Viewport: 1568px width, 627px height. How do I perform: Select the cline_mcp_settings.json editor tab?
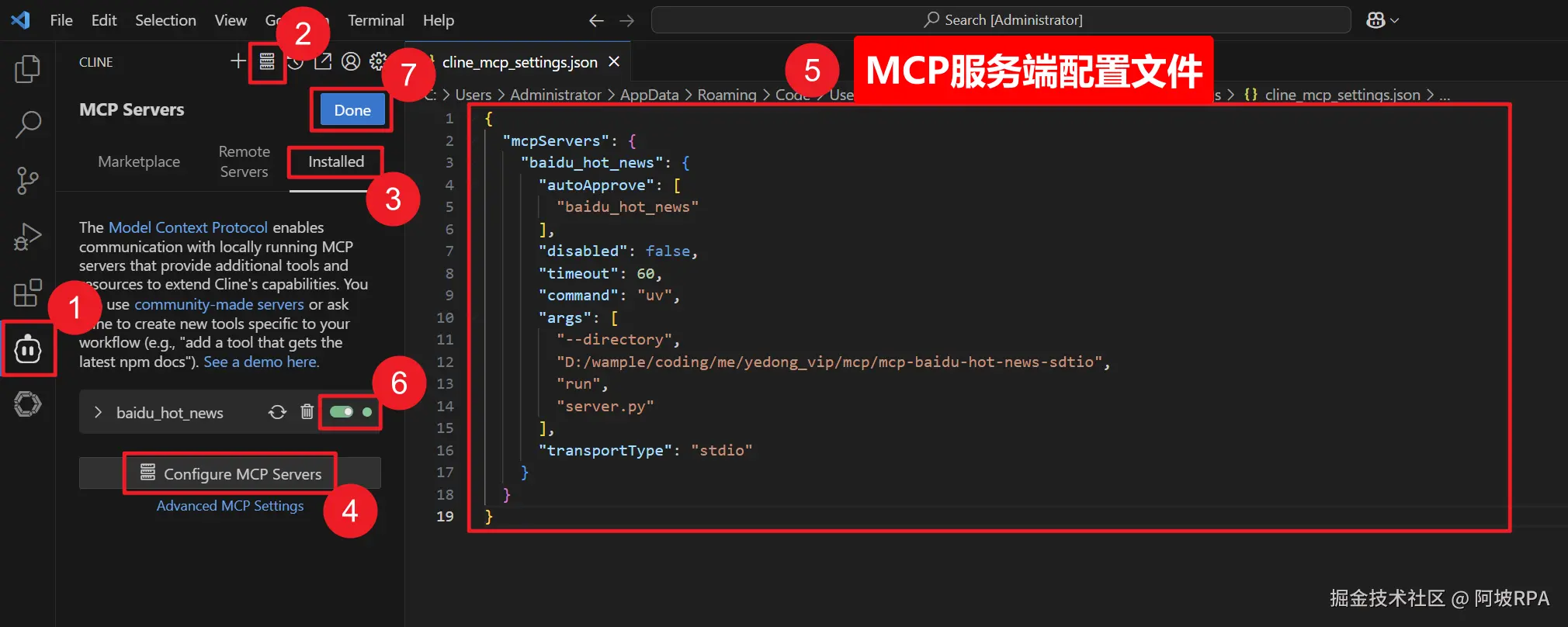coord(519,62)
